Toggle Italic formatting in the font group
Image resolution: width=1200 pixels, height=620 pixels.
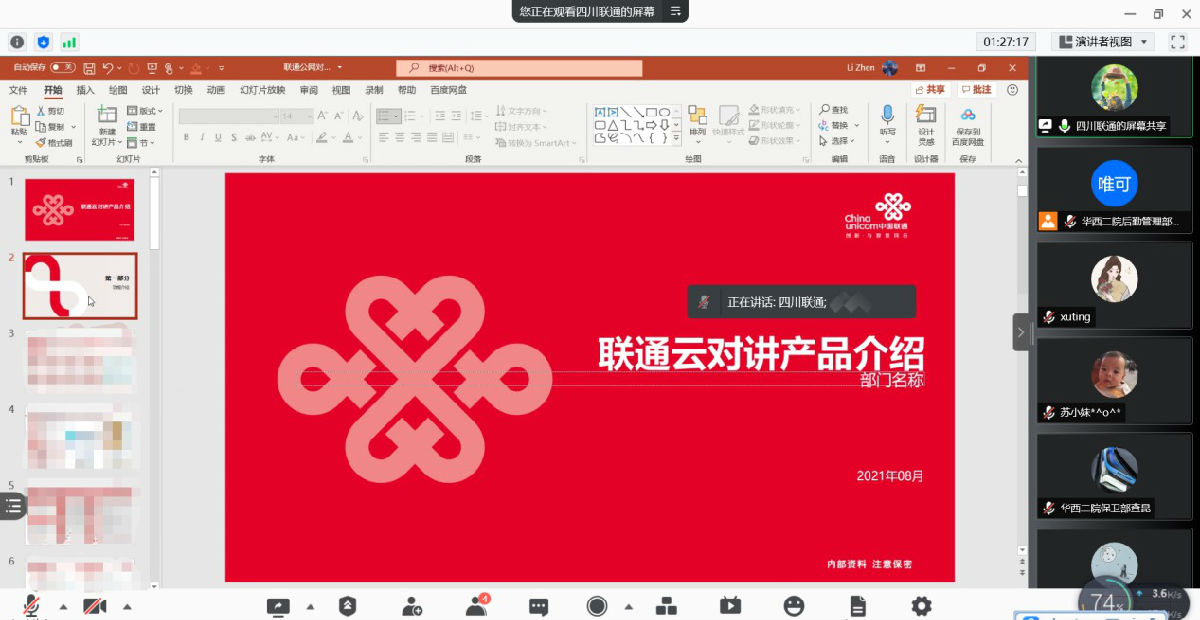(202, 138)
